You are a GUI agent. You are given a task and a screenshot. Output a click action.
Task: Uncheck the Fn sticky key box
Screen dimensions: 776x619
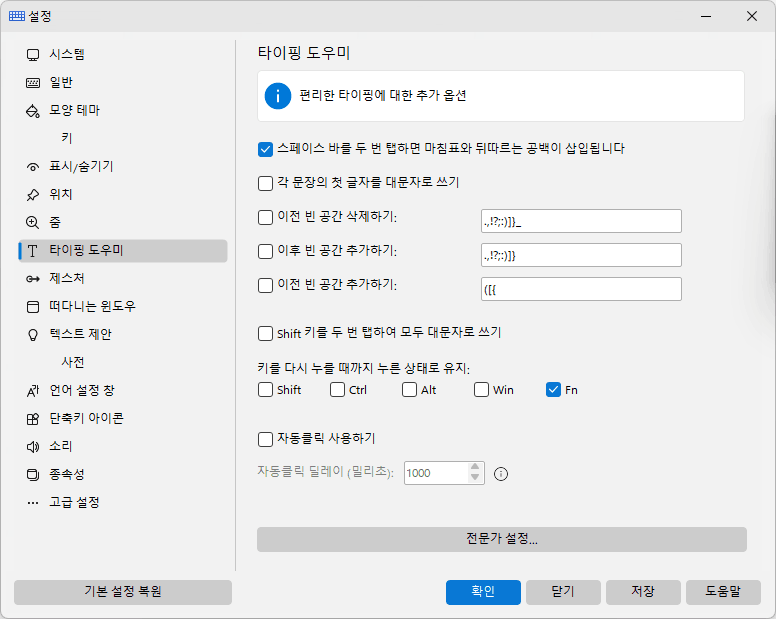click(x=553, y=390)
